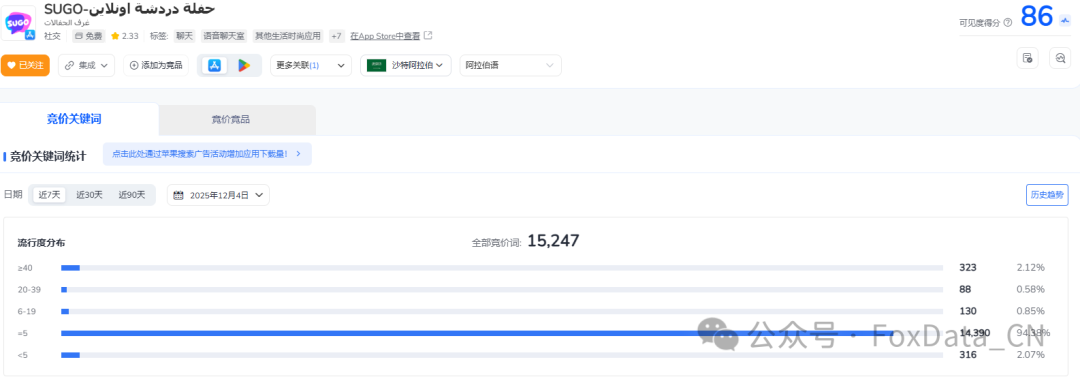The height and width of the screenshot is (379, 1080).
Task: Click the 免费 price label
Action: pyautogui.click(x=89, y=36)
